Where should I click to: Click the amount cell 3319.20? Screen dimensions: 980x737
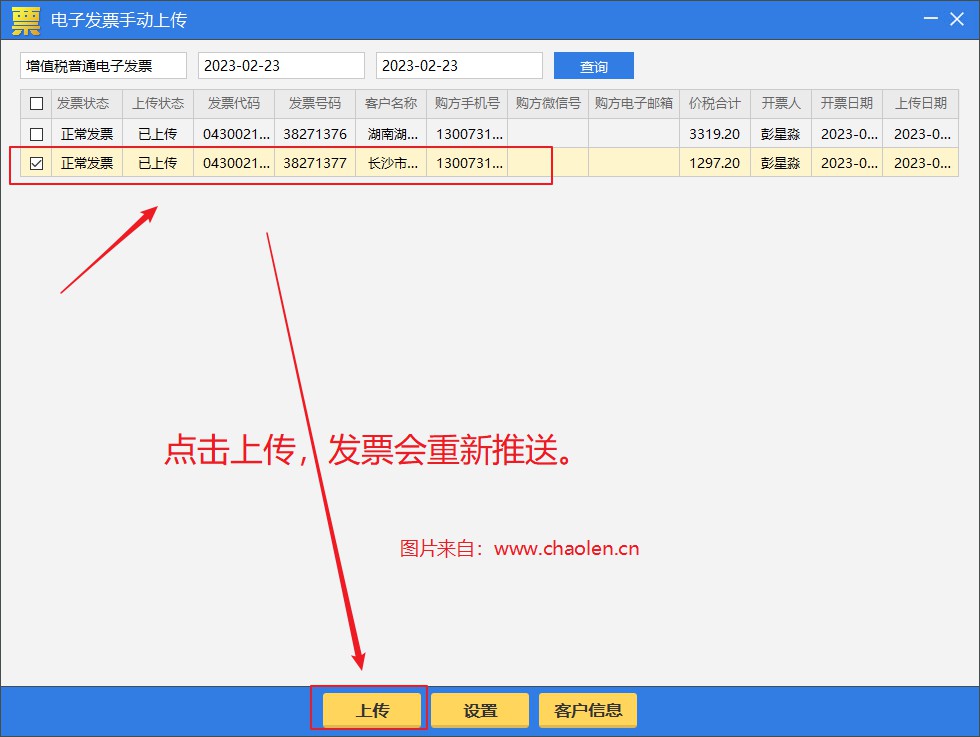point(715,134)
